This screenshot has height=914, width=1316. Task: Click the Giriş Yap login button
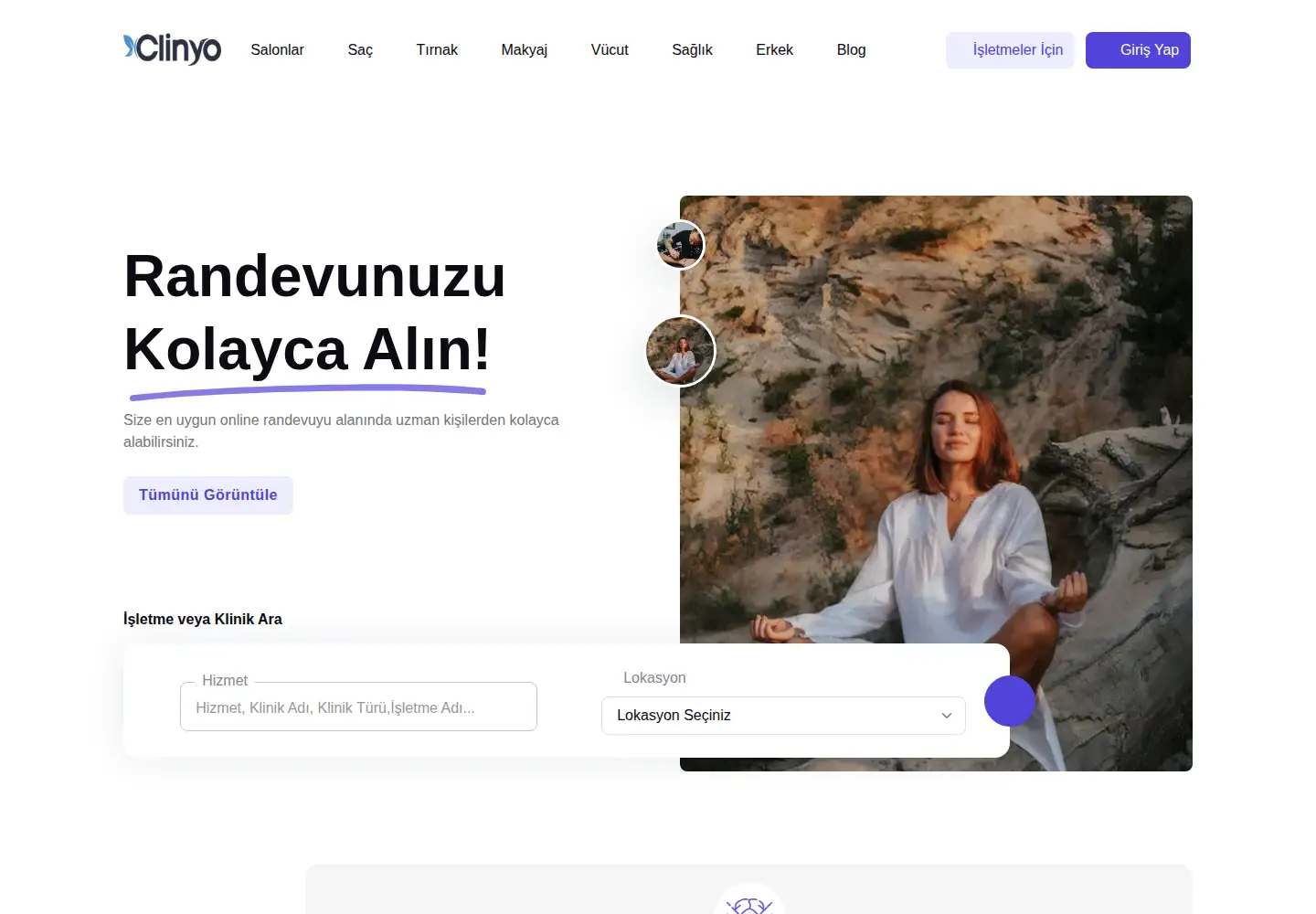tap(1138, 50)
